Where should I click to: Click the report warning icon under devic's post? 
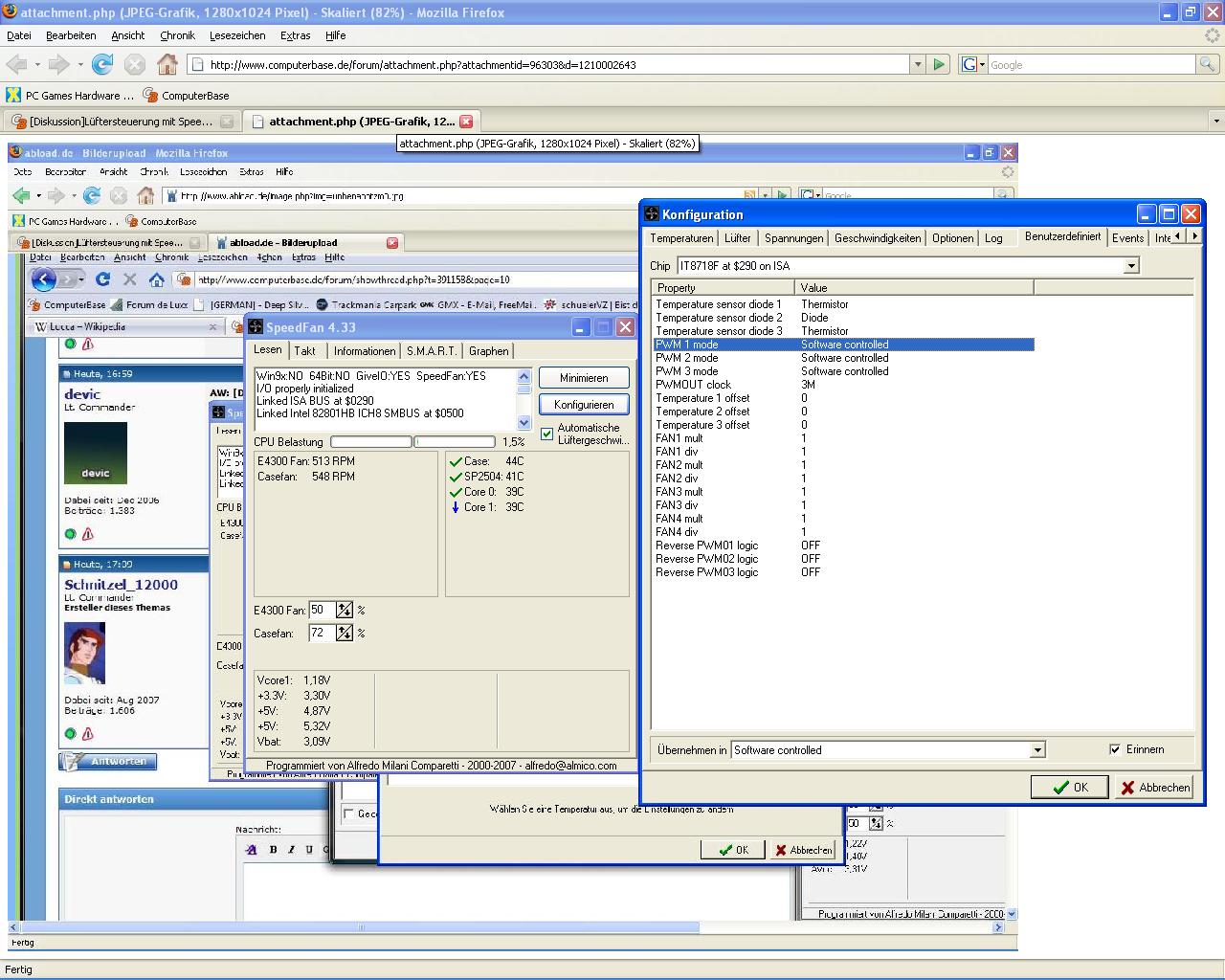point(88,534)
